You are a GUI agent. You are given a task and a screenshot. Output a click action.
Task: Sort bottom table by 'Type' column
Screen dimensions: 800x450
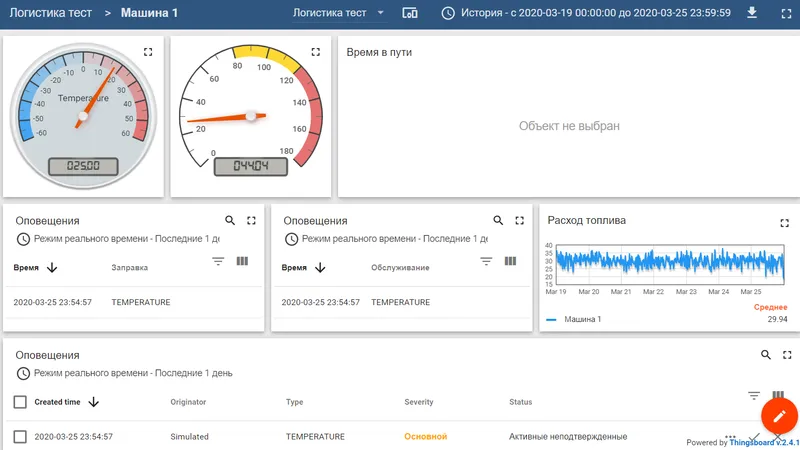(x=294, y=402)
